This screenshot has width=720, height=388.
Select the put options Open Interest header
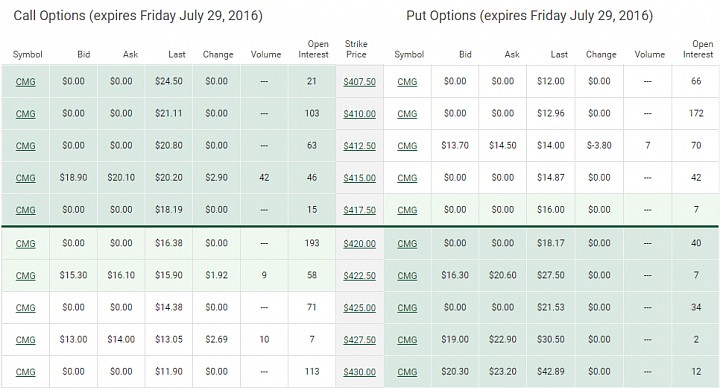(698, 49)
